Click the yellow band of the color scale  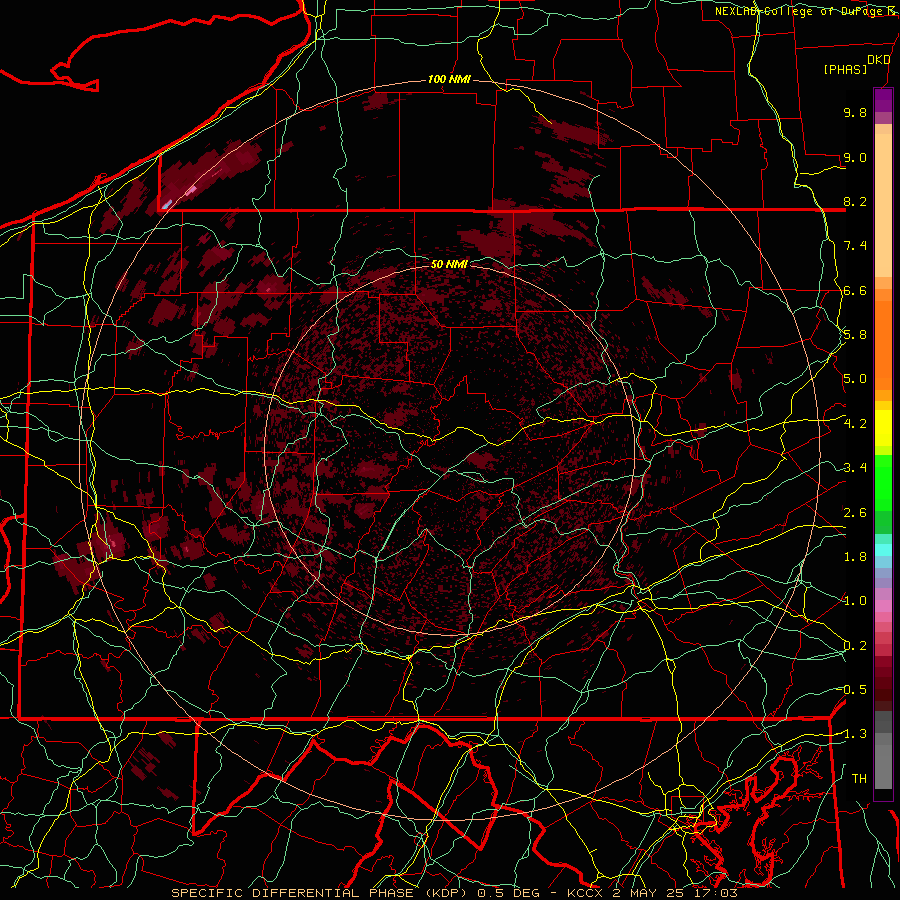(883, 428)
